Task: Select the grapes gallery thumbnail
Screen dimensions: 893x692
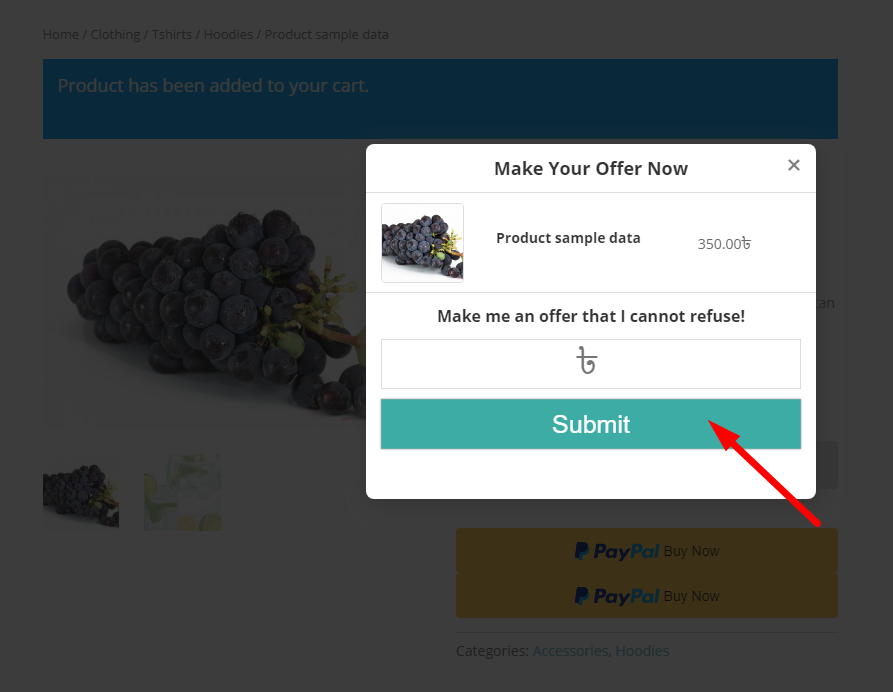Action: click(81, 492)
